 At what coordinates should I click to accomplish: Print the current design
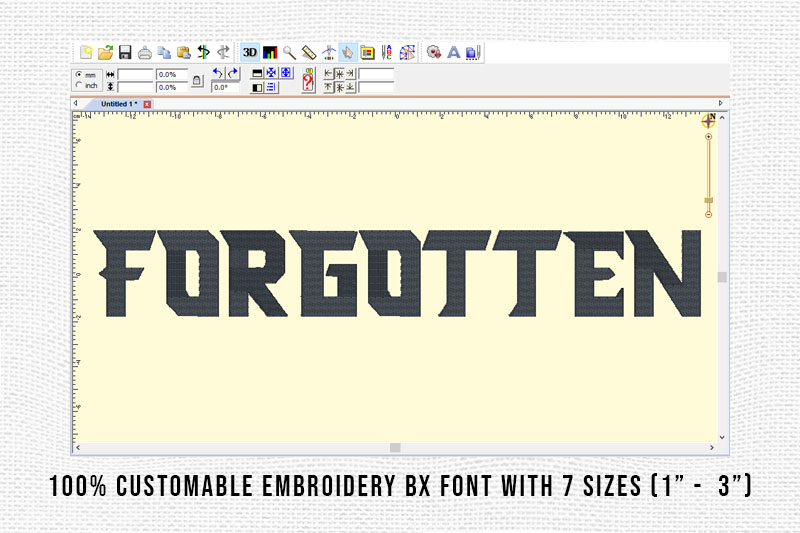coord(145,53)
